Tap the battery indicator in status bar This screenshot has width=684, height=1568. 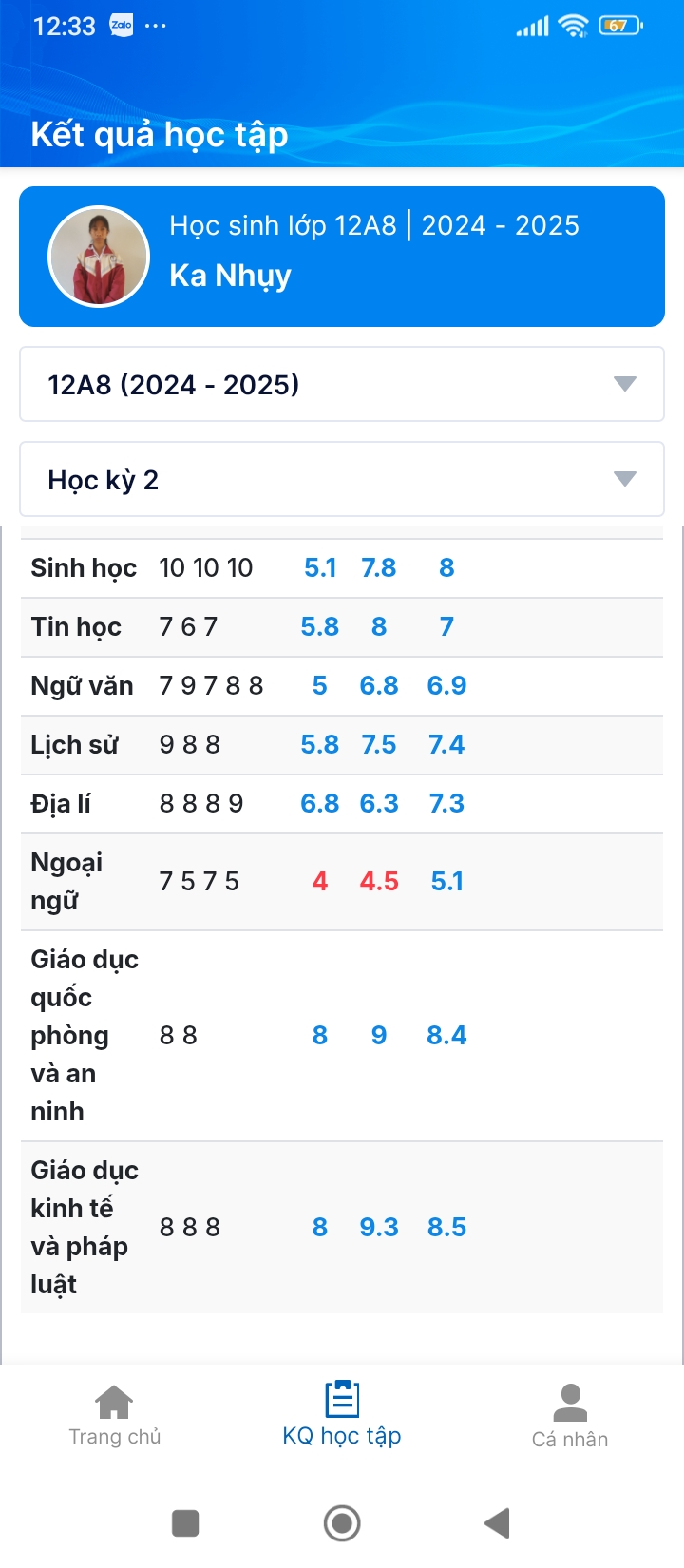tap(621, 26)
